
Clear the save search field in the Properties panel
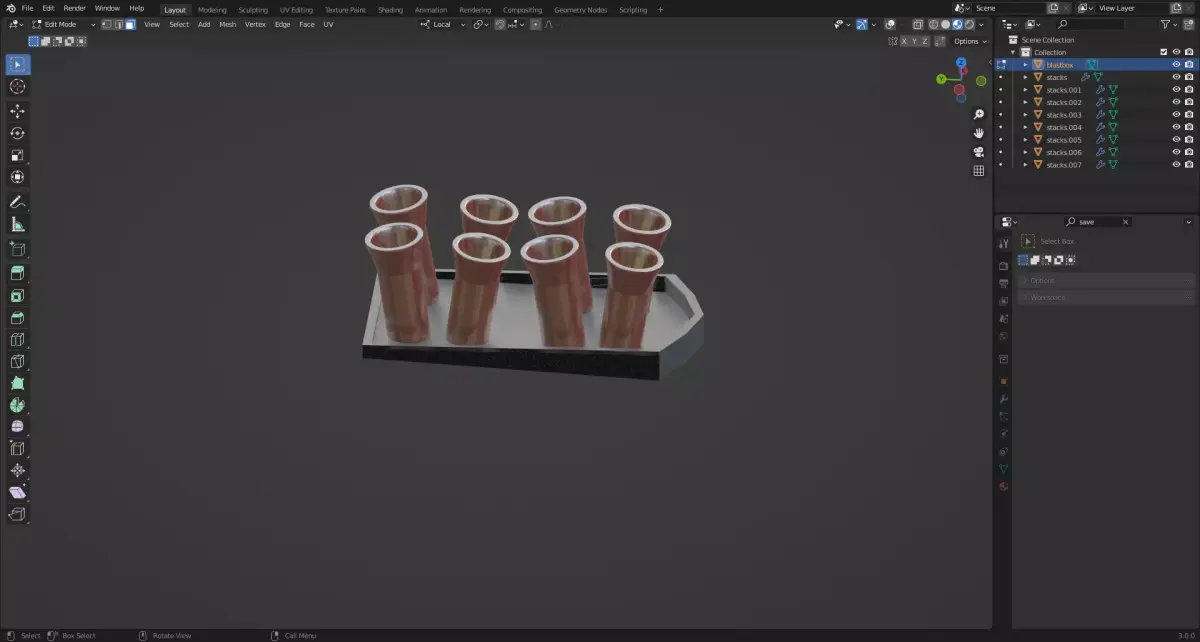(1125, 222)
